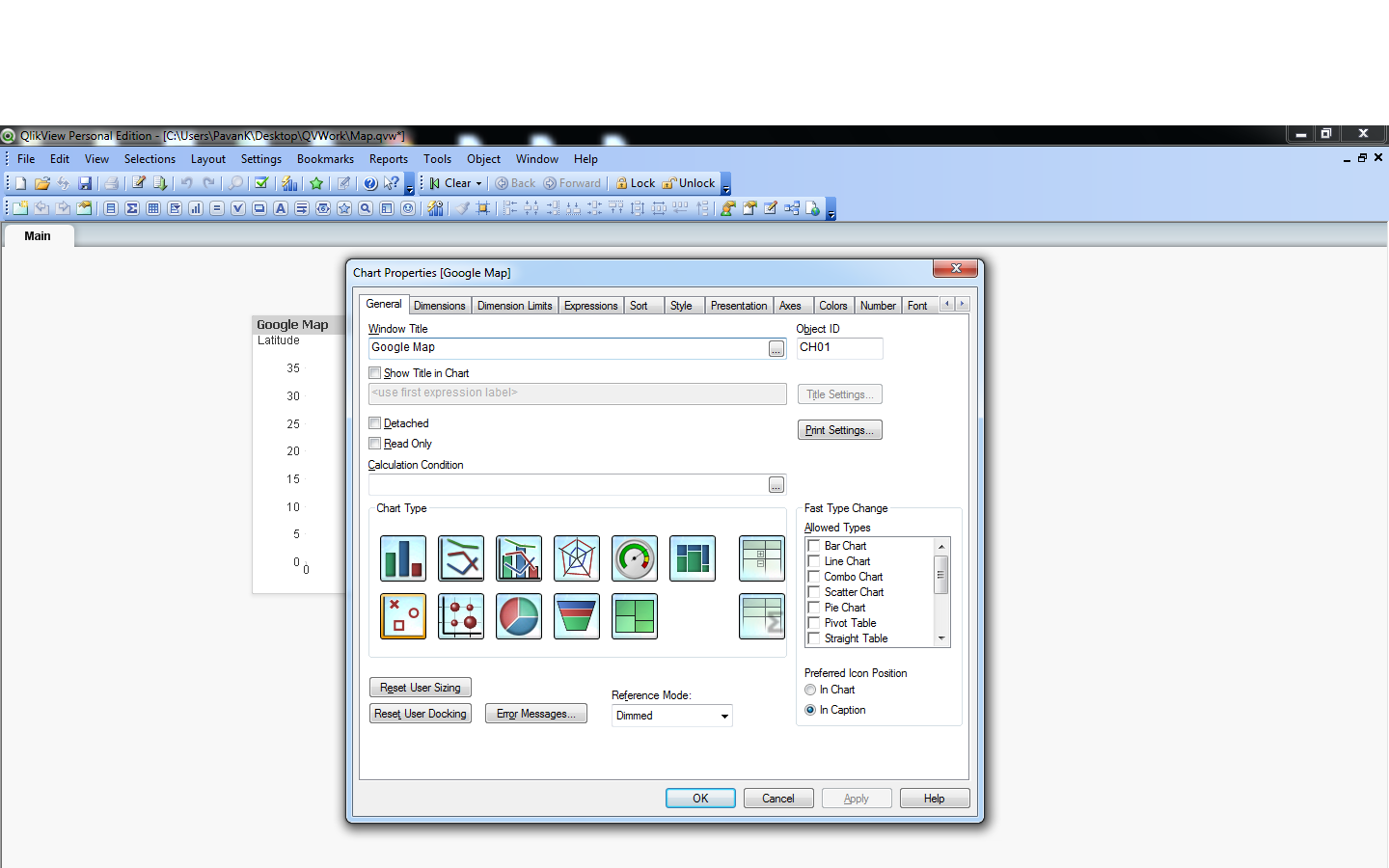The height and width of the screenshot is (868, 1389).
Task: Click the Save icon in the toolbar
Action: (85, 183)
